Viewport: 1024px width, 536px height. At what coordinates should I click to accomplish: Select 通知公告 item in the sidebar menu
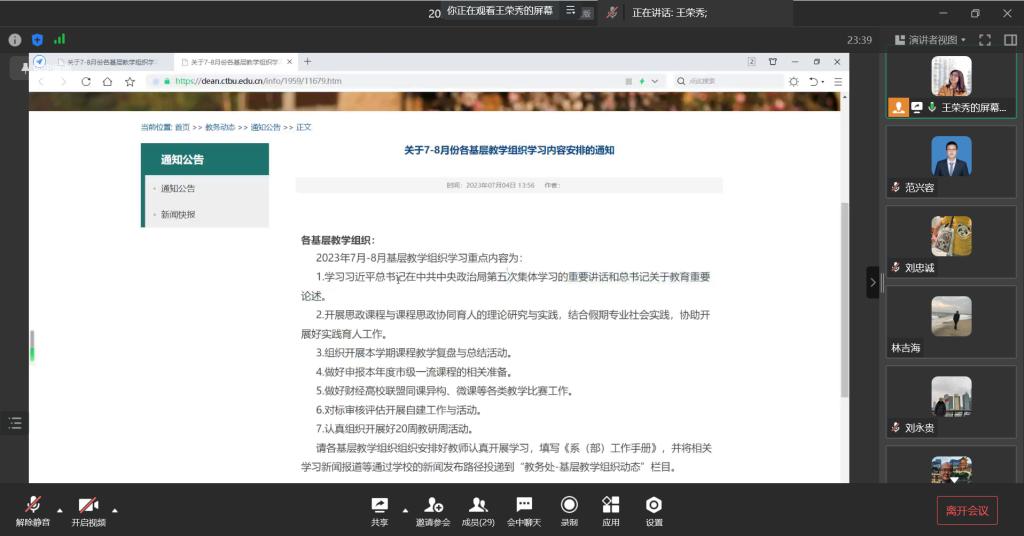(x=178, y=188)
